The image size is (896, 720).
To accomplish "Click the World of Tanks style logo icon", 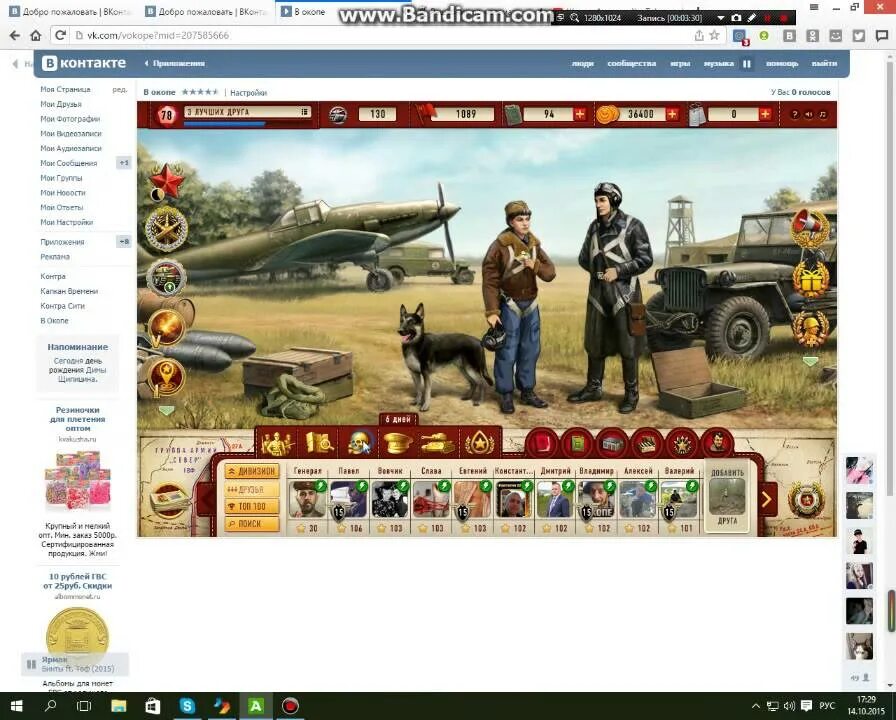I will click(338, 114).
